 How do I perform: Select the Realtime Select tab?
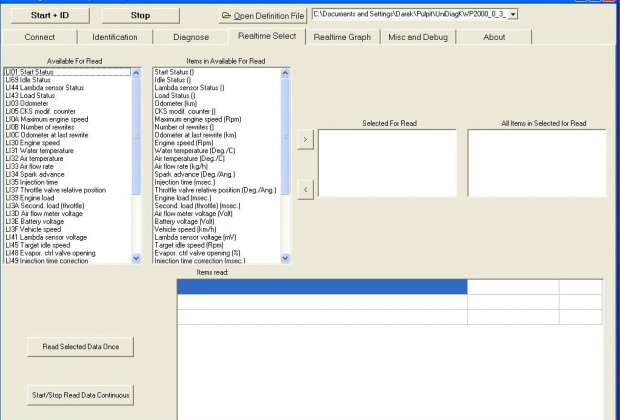267,36
